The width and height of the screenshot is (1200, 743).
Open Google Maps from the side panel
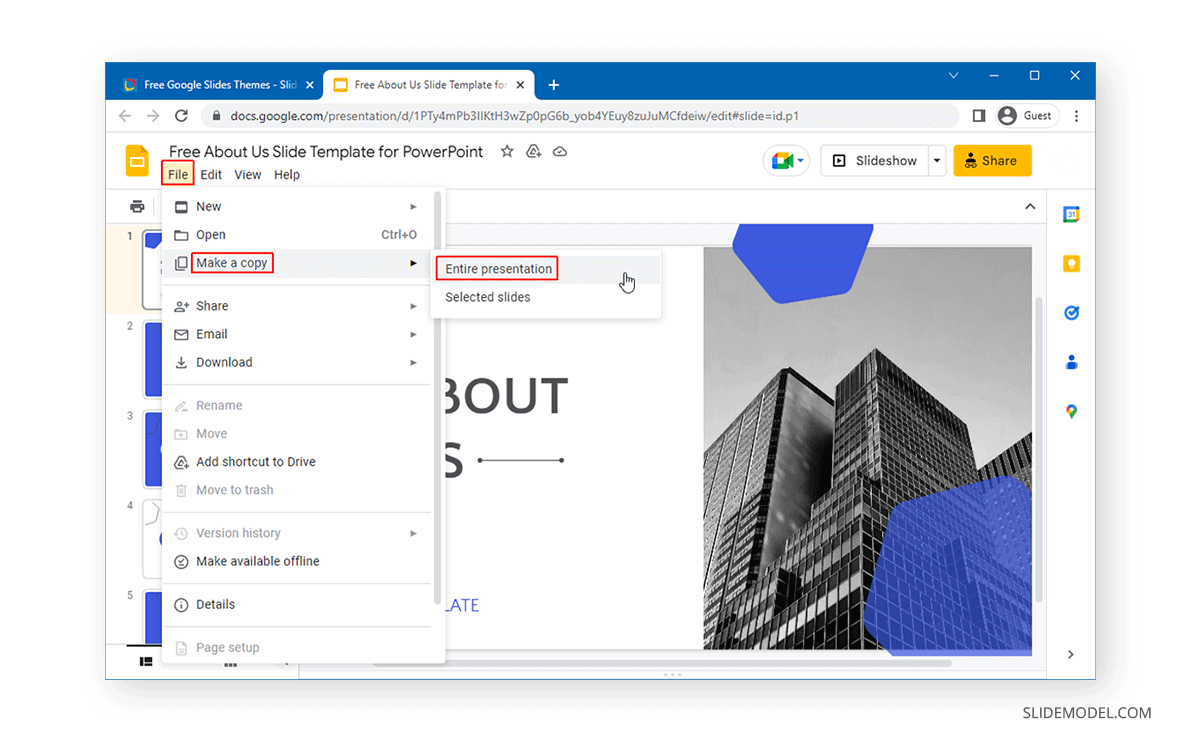(x=1071, y=411)
